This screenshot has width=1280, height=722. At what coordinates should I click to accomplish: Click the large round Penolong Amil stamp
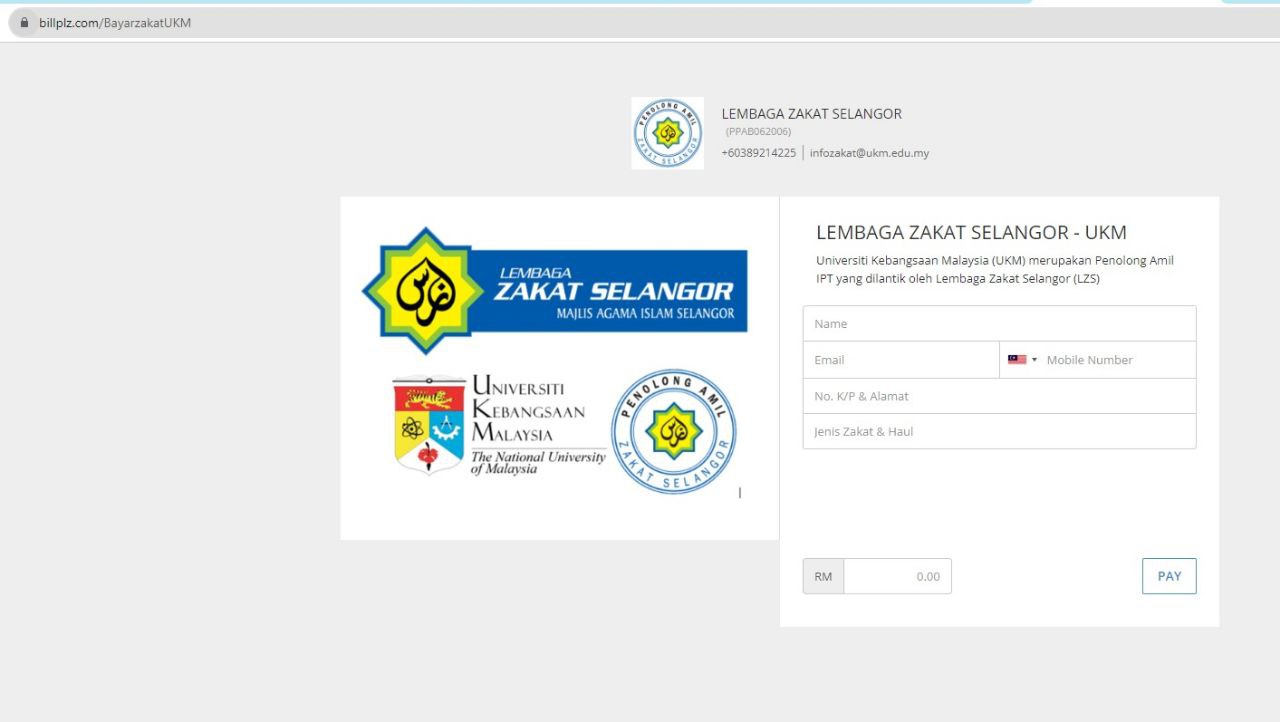(x=673, y=432)
